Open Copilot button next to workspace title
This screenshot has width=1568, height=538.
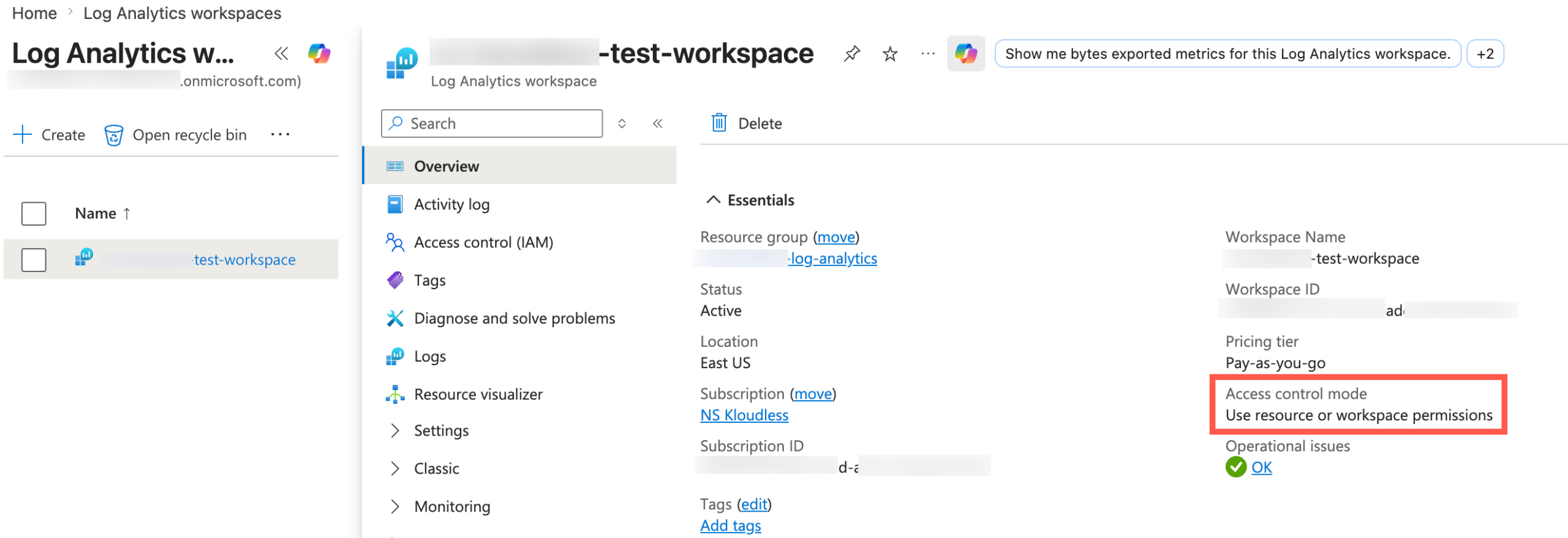tap(966, 54)
